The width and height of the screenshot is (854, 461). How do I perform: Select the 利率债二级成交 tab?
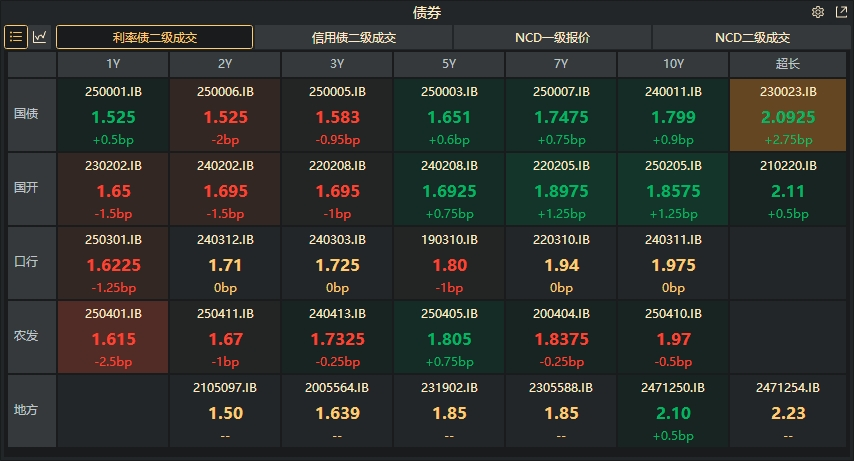point(154,37)
